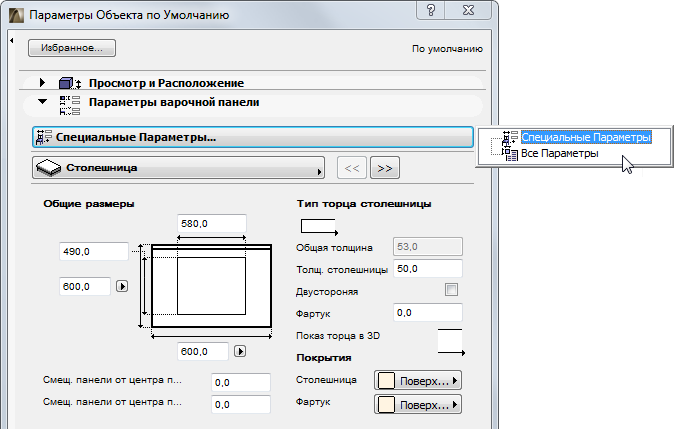Edit the left 600,0 depth field
This screenshot has height=429, width=674.
tap(85, 286)
